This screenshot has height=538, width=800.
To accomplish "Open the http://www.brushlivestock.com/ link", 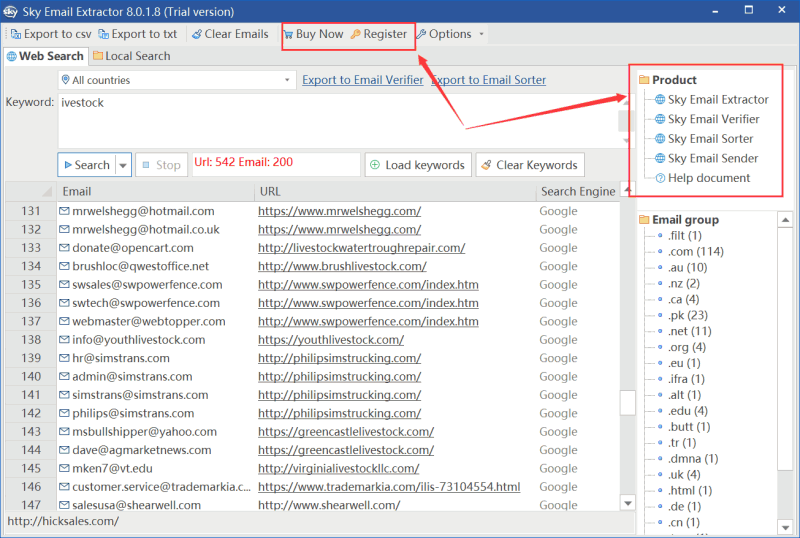I will pyautogui.click(x=342, y=266).
